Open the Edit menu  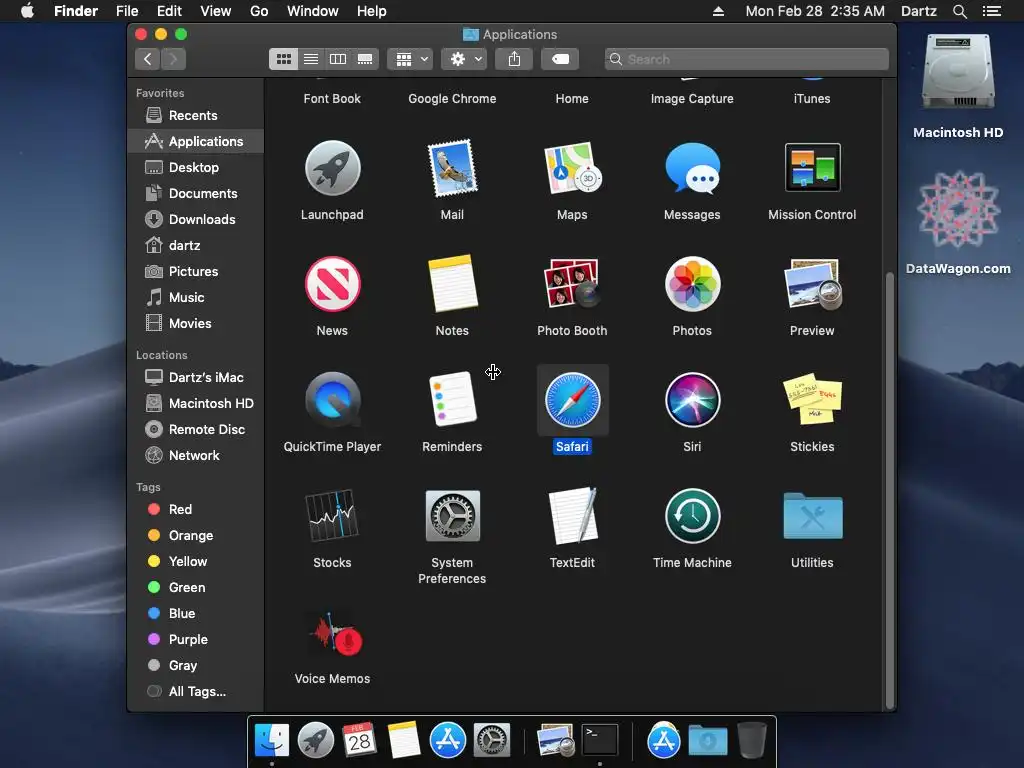169,11
